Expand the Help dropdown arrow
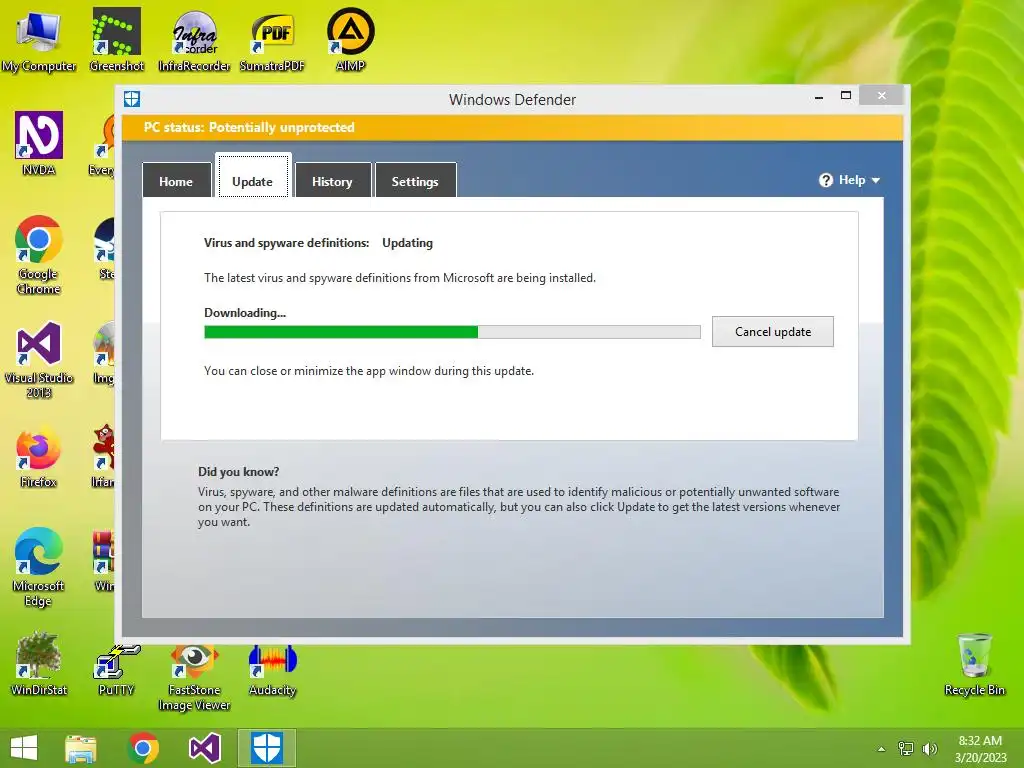 click(876, 180)
